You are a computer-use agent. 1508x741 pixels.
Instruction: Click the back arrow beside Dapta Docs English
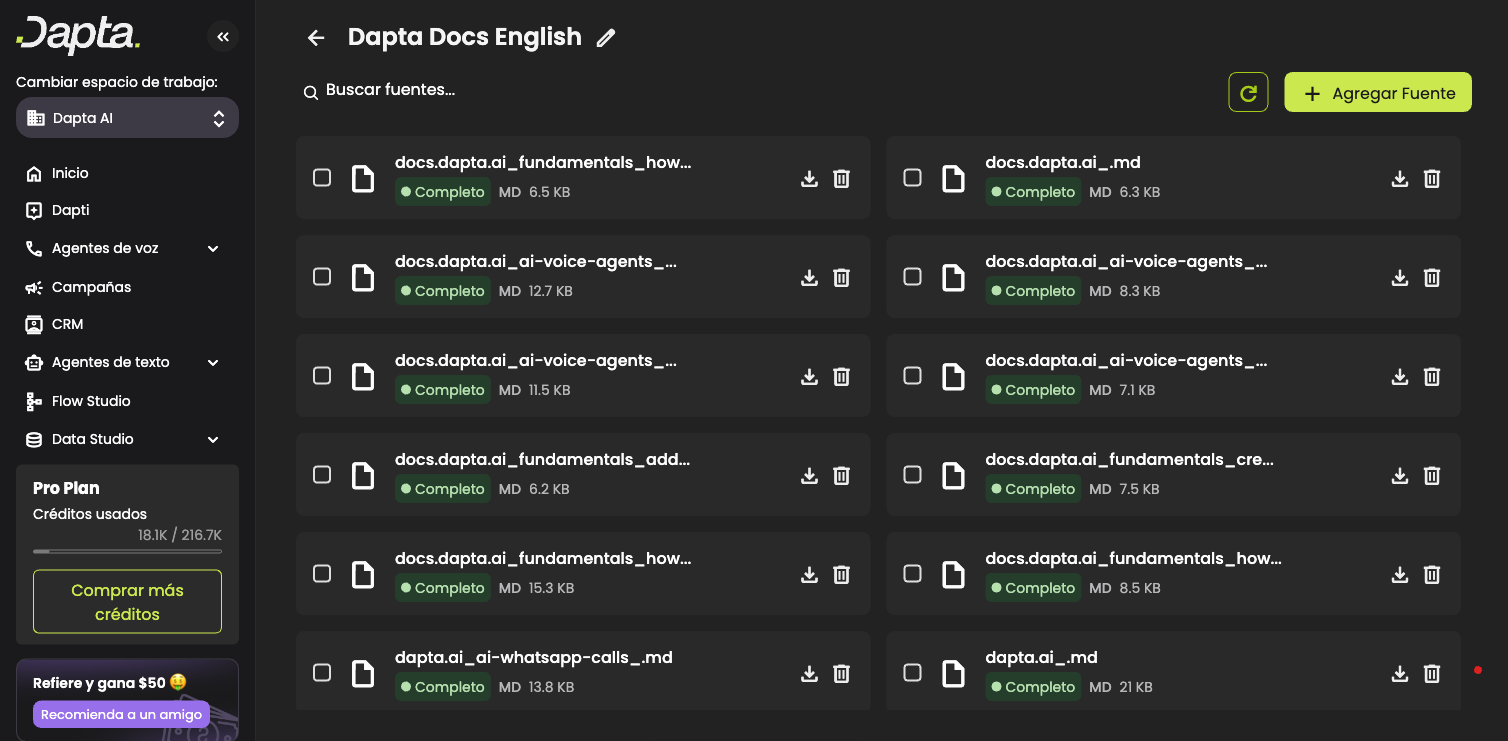pyautogui.click(x=316, y=38)
